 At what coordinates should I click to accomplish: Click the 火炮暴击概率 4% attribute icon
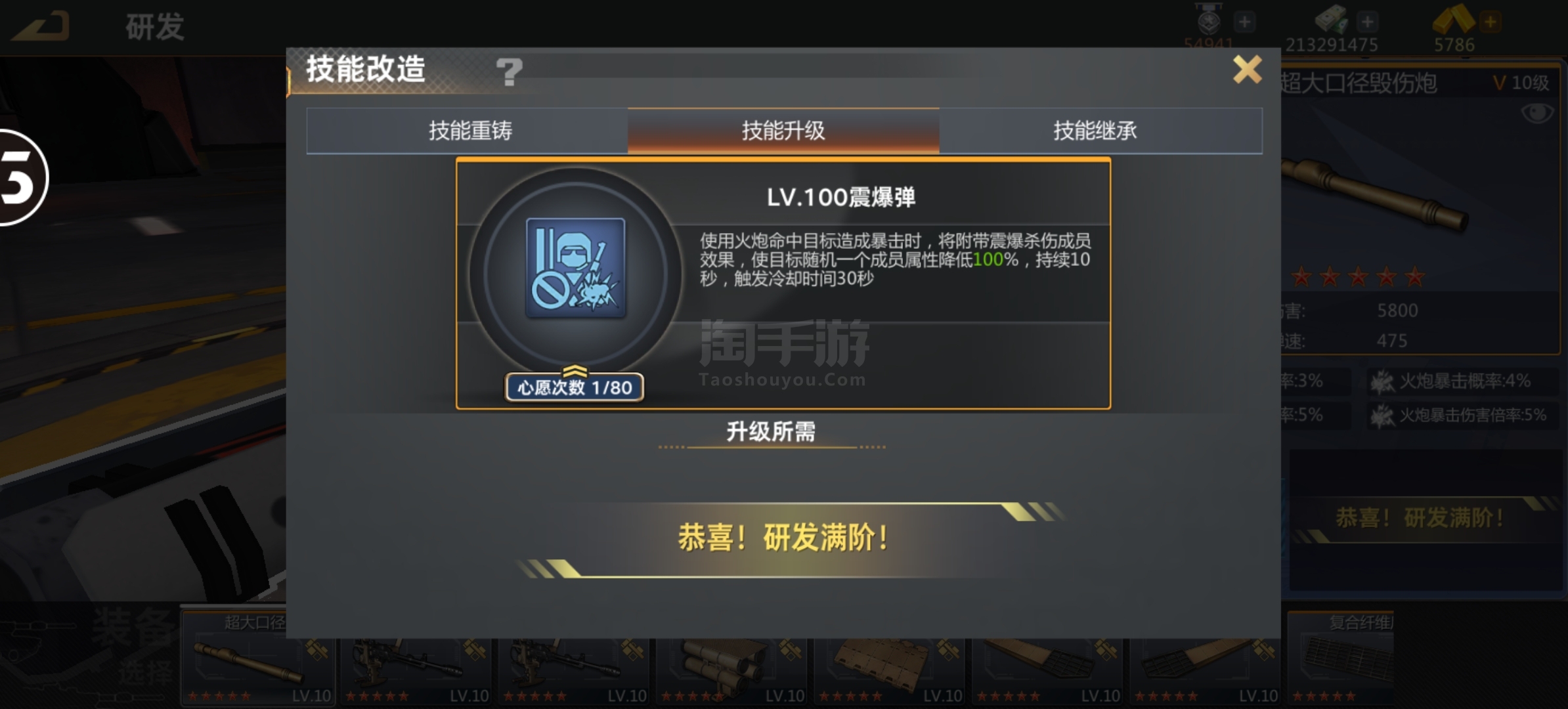(1383, 381)
